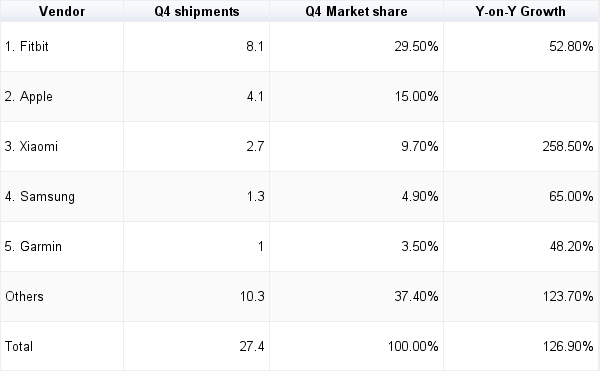
Task: Select the empty Apple growth cell
Action: click(x=521, y=96)
